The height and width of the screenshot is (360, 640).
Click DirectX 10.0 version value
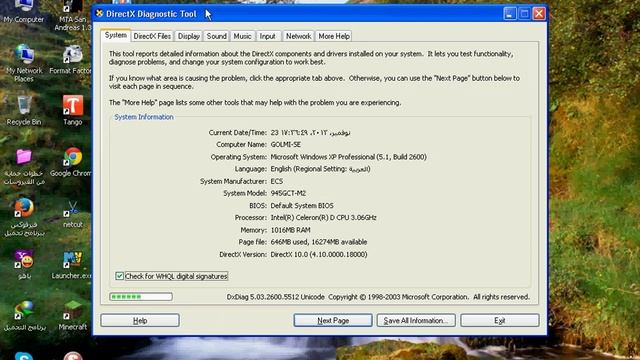click(x=319, y=254)
